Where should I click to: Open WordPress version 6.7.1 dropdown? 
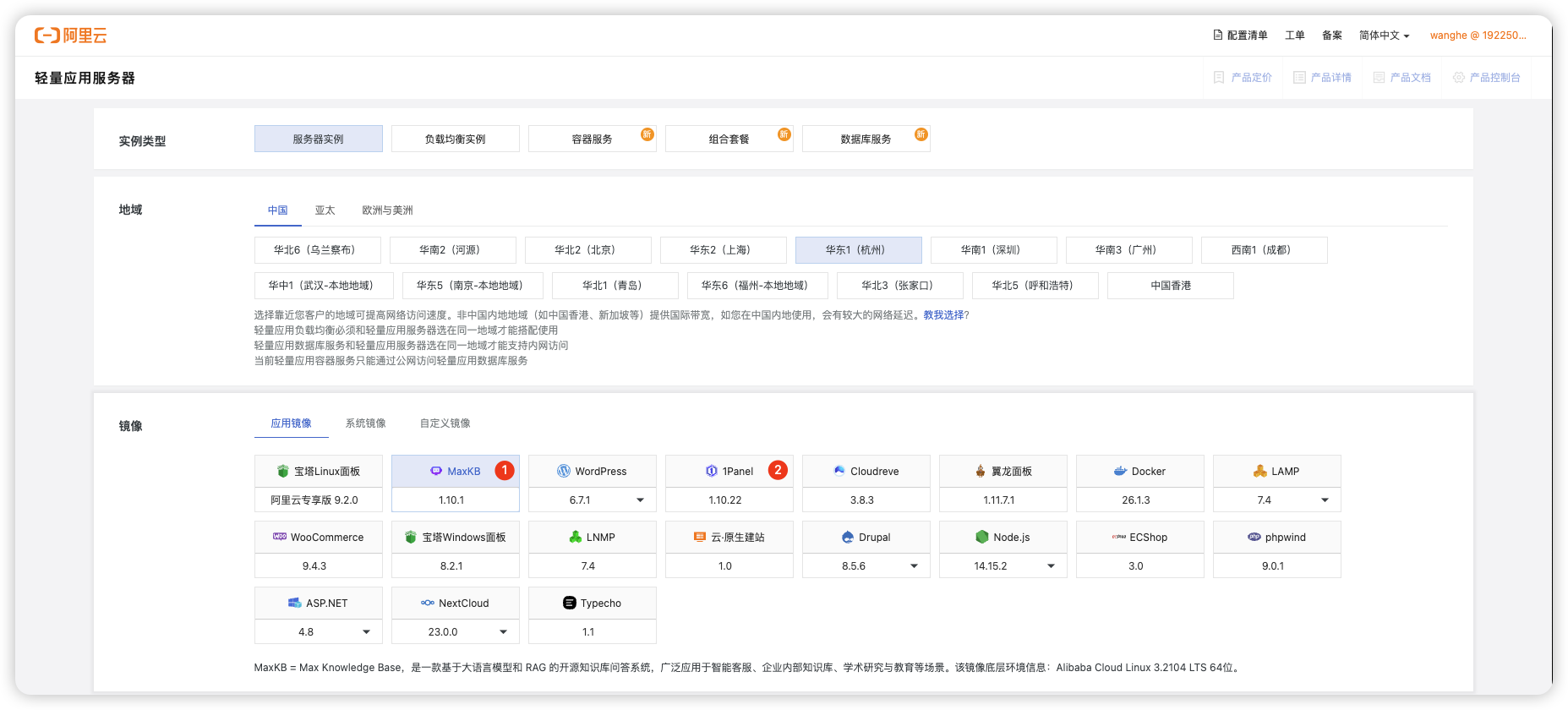[593, 500]
